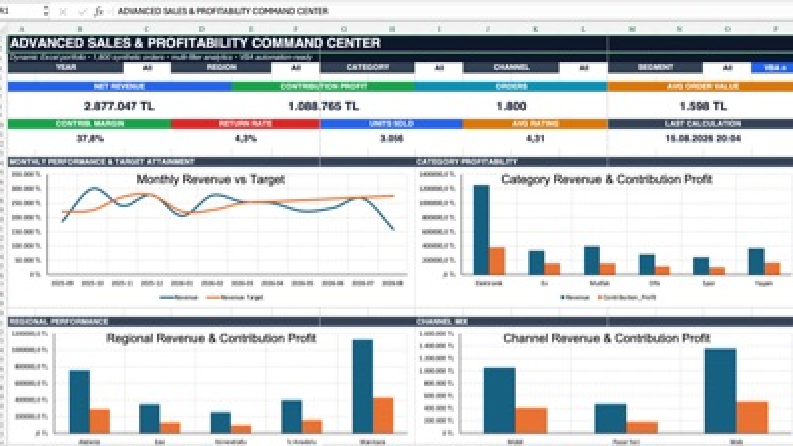793x446 pixels.
Task: Select the RETURN RATE header cell
Action: pyautogui.click(x=245, y=124)
